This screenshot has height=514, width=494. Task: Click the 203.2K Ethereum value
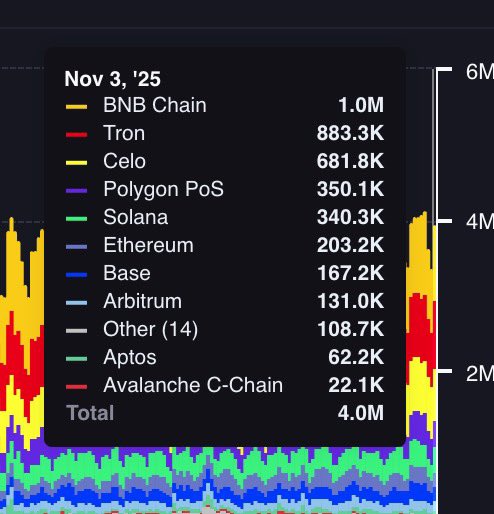[x=350, y=245]
